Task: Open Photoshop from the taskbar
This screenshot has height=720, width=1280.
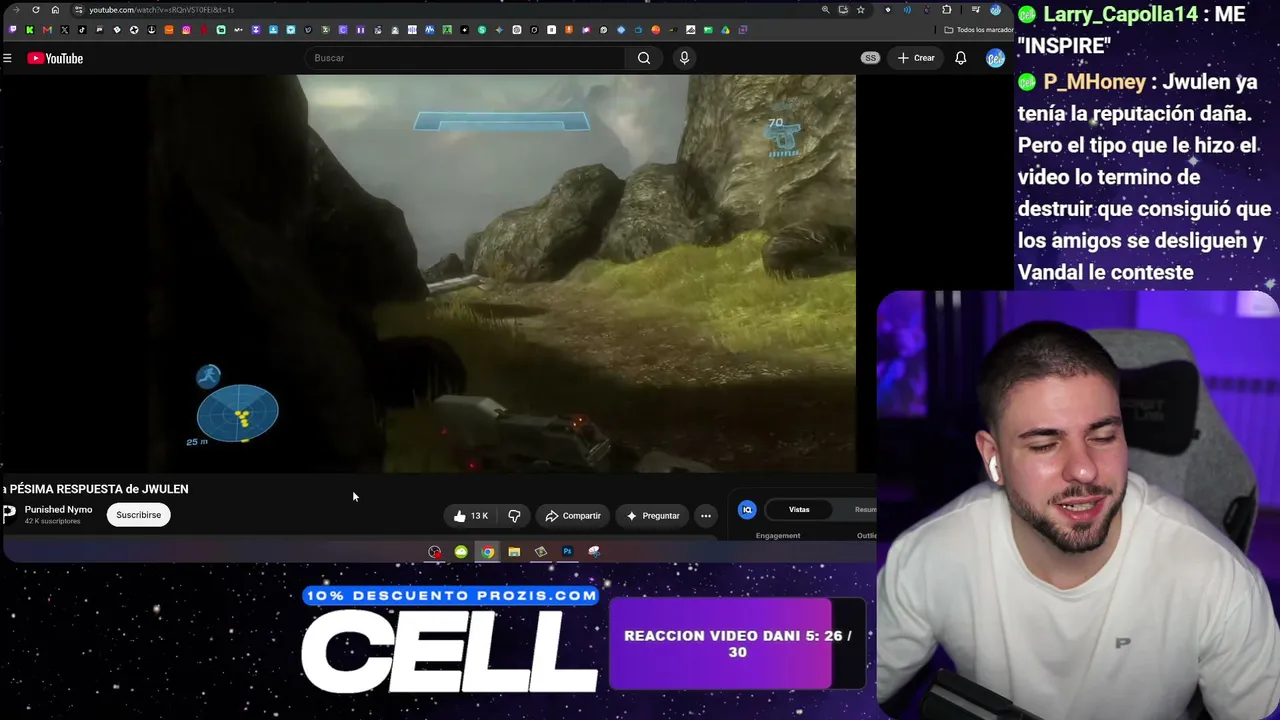Action: coord(567,552)
